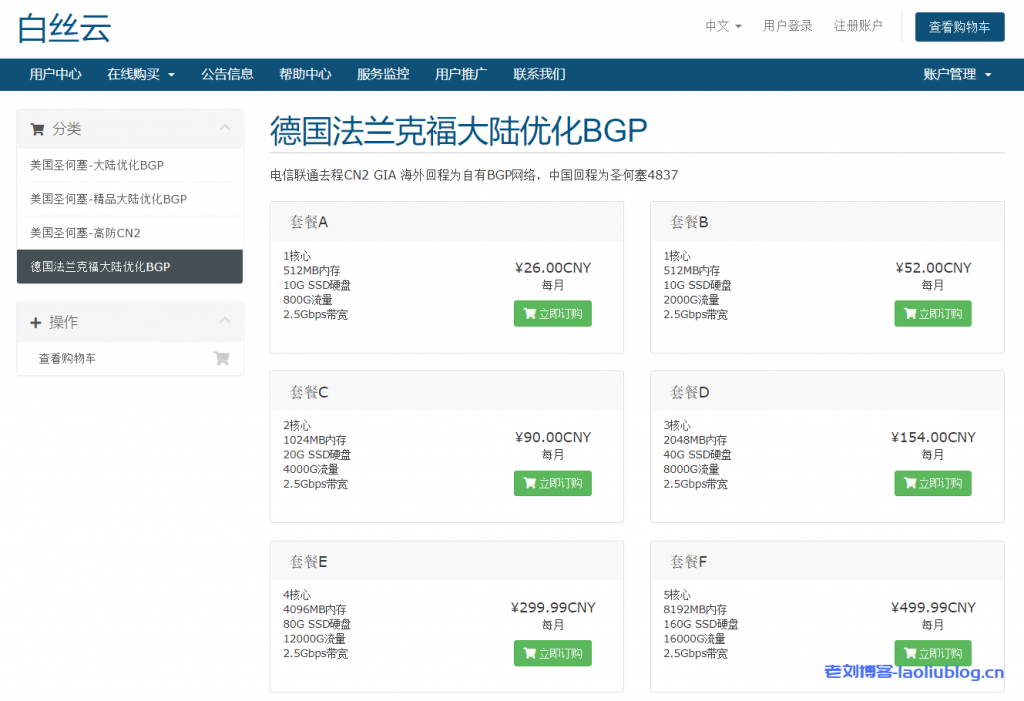The image size is (1024, 701).
Task: Switch to the 用户中心 menu item
Action: [x=55, y=74]
